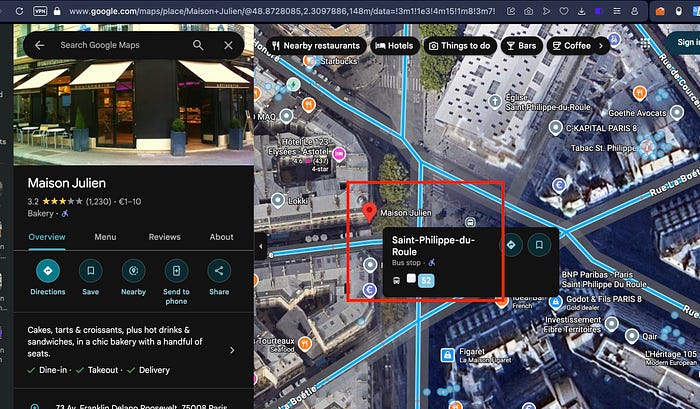Click the C-KAPITAL PARIS 8 marker

[555, 128]
